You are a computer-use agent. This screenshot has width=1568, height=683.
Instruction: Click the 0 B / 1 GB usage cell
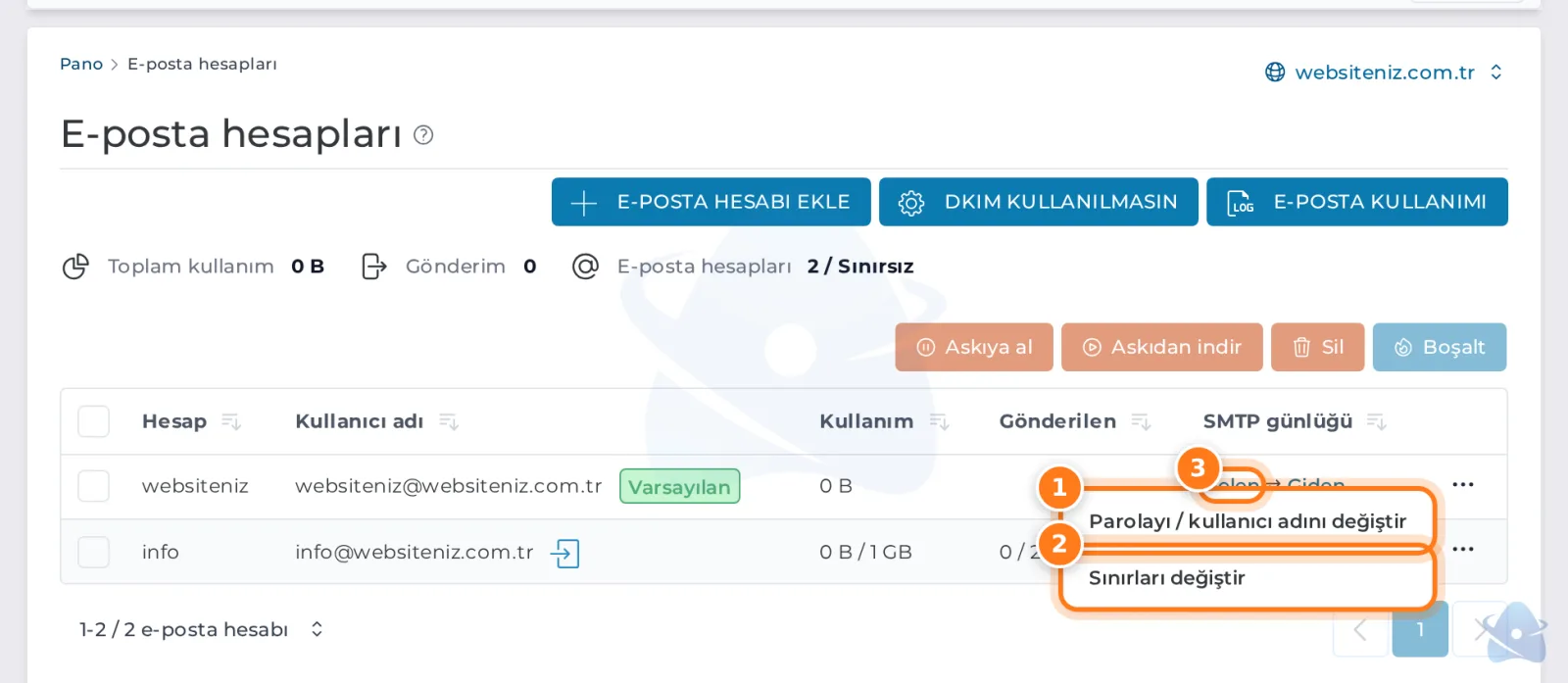click(865, 552)
